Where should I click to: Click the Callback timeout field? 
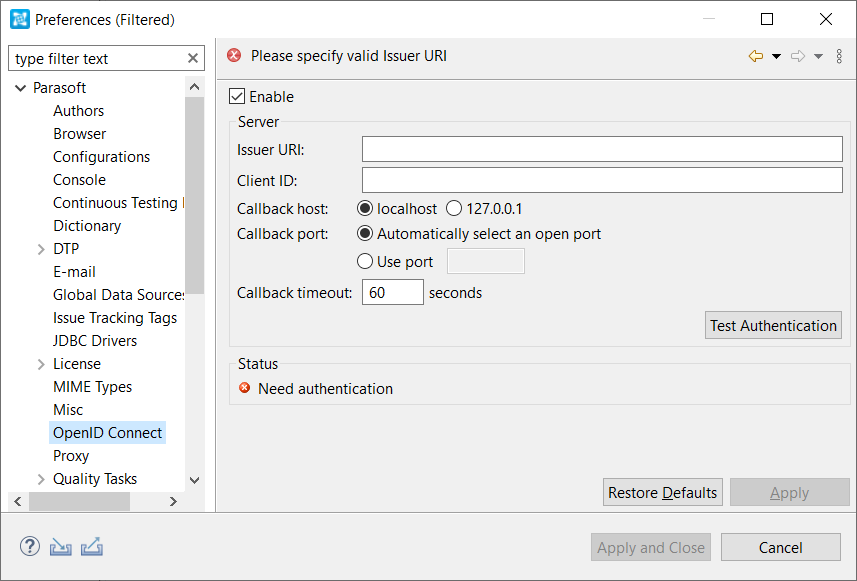tap(392, 292)
